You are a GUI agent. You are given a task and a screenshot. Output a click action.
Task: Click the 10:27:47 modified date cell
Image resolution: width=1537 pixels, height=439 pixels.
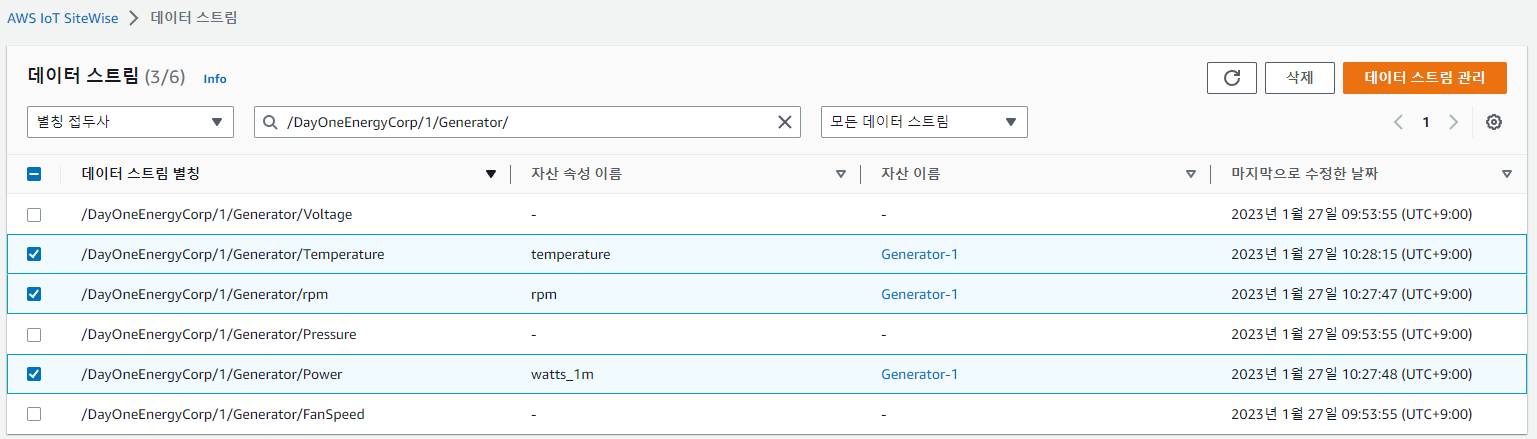pyautogui.click(x=1351, y=294)
